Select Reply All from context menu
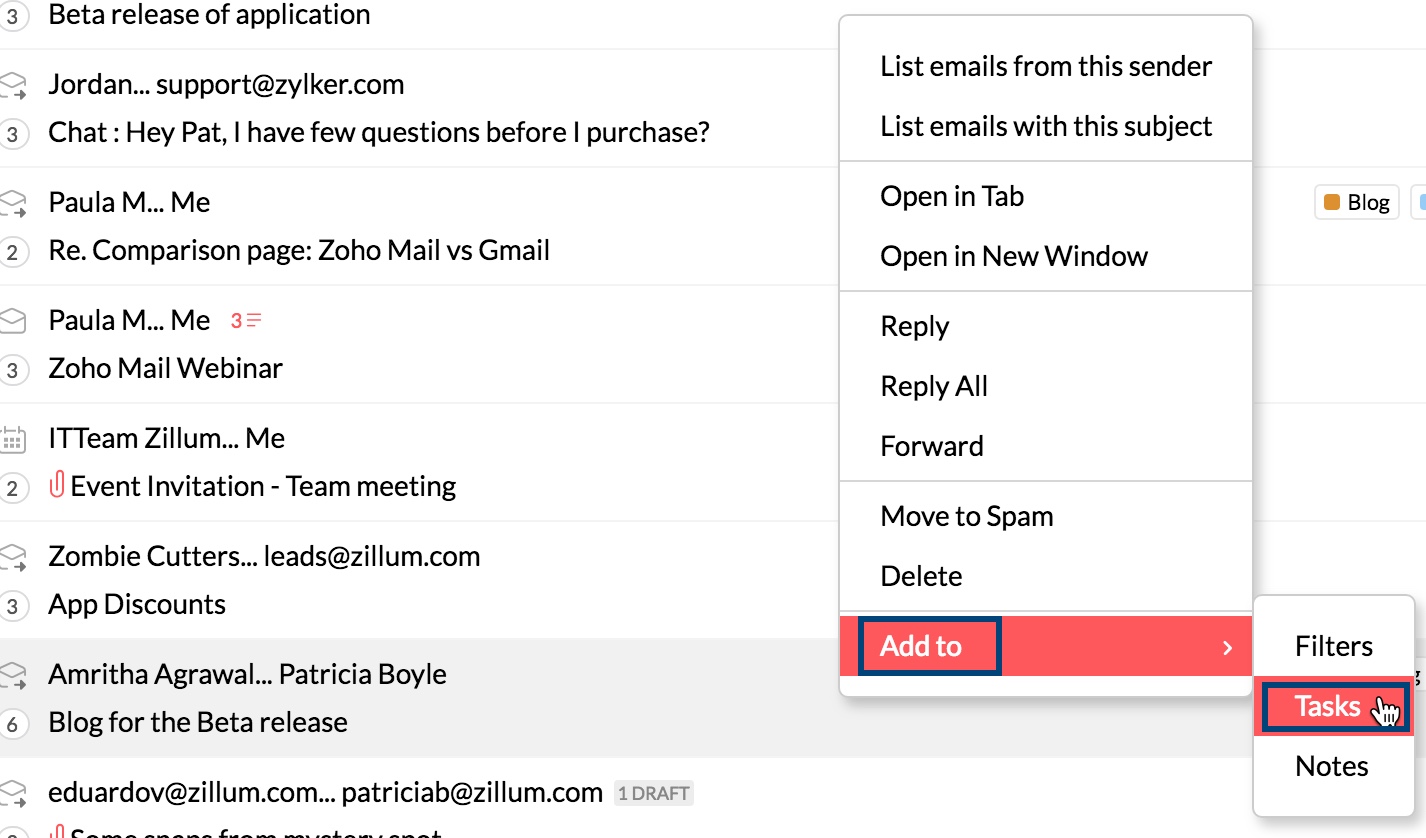 (x=933, y=387)
